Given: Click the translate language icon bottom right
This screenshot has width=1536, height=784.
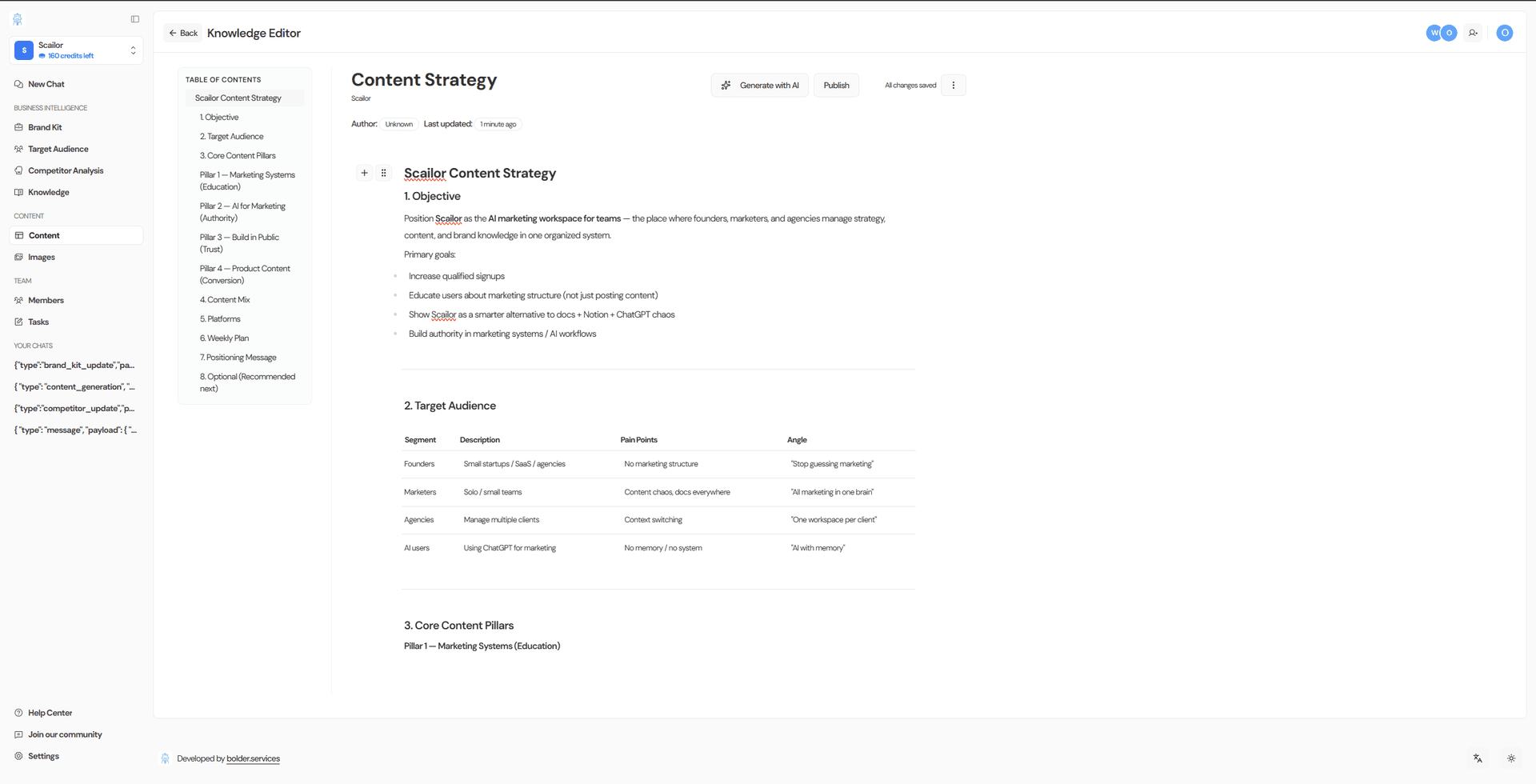Looking at the screenshot, I should pos(1478,758).
